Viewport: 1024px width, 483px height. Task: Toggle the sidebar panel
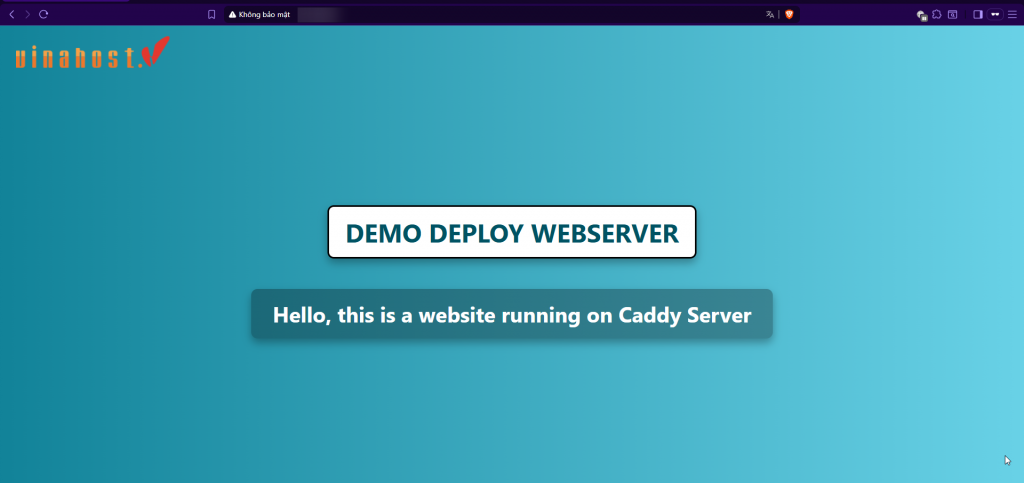[x=978, y=15]
